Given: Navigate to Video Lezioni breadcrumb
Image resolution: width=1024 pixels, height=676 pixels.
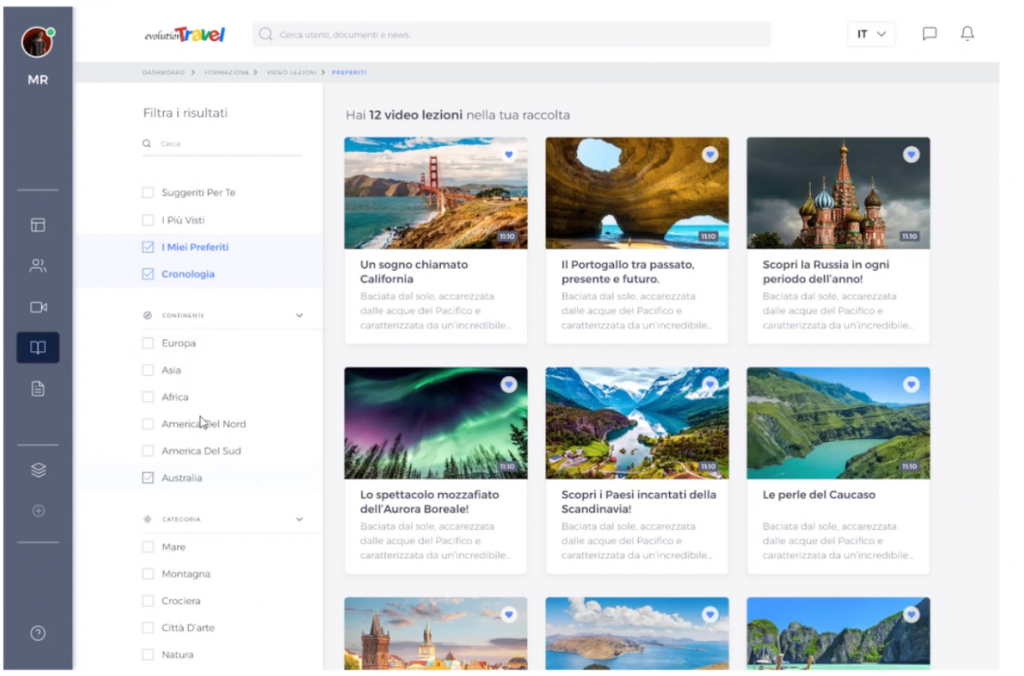Looking at the screenshot, I should (x=291, y=72).
